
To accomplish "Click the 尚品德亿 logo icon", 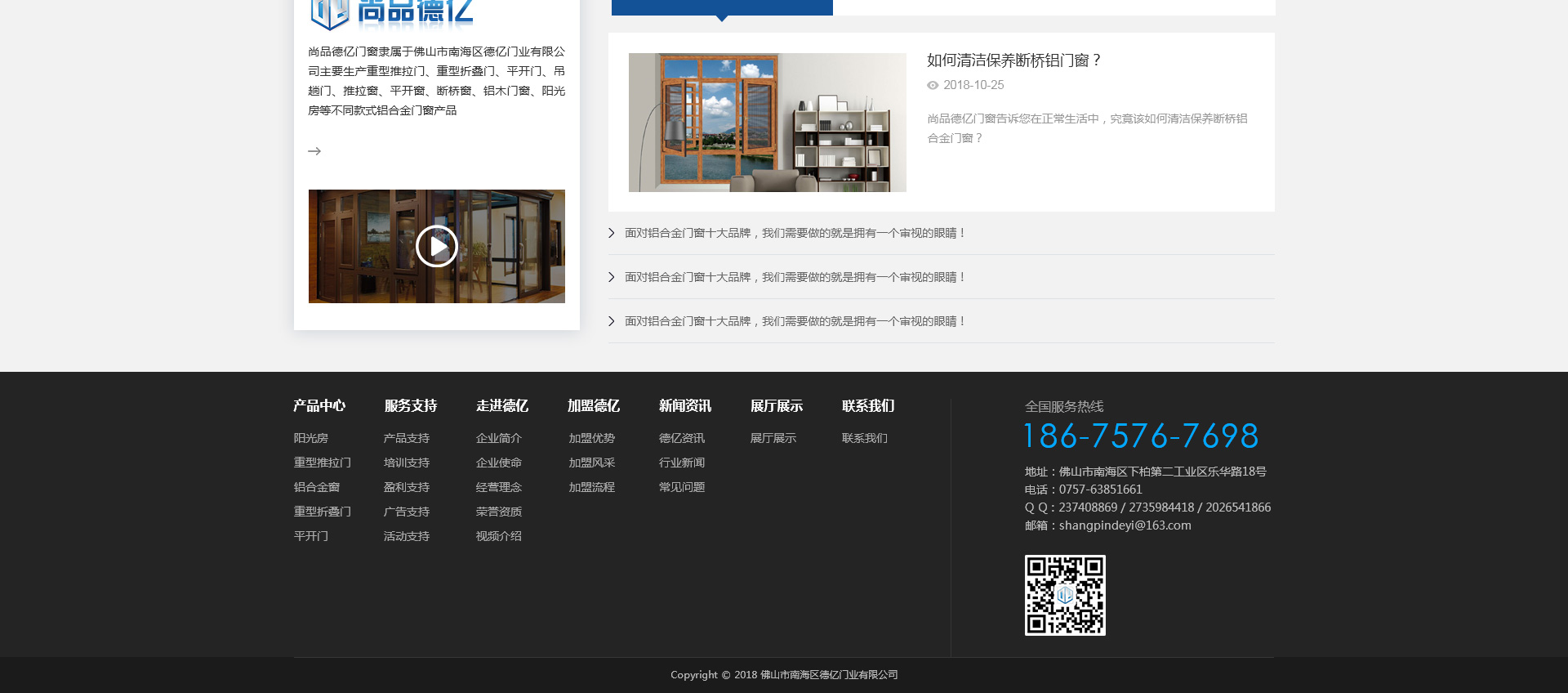I will [330, 13].
